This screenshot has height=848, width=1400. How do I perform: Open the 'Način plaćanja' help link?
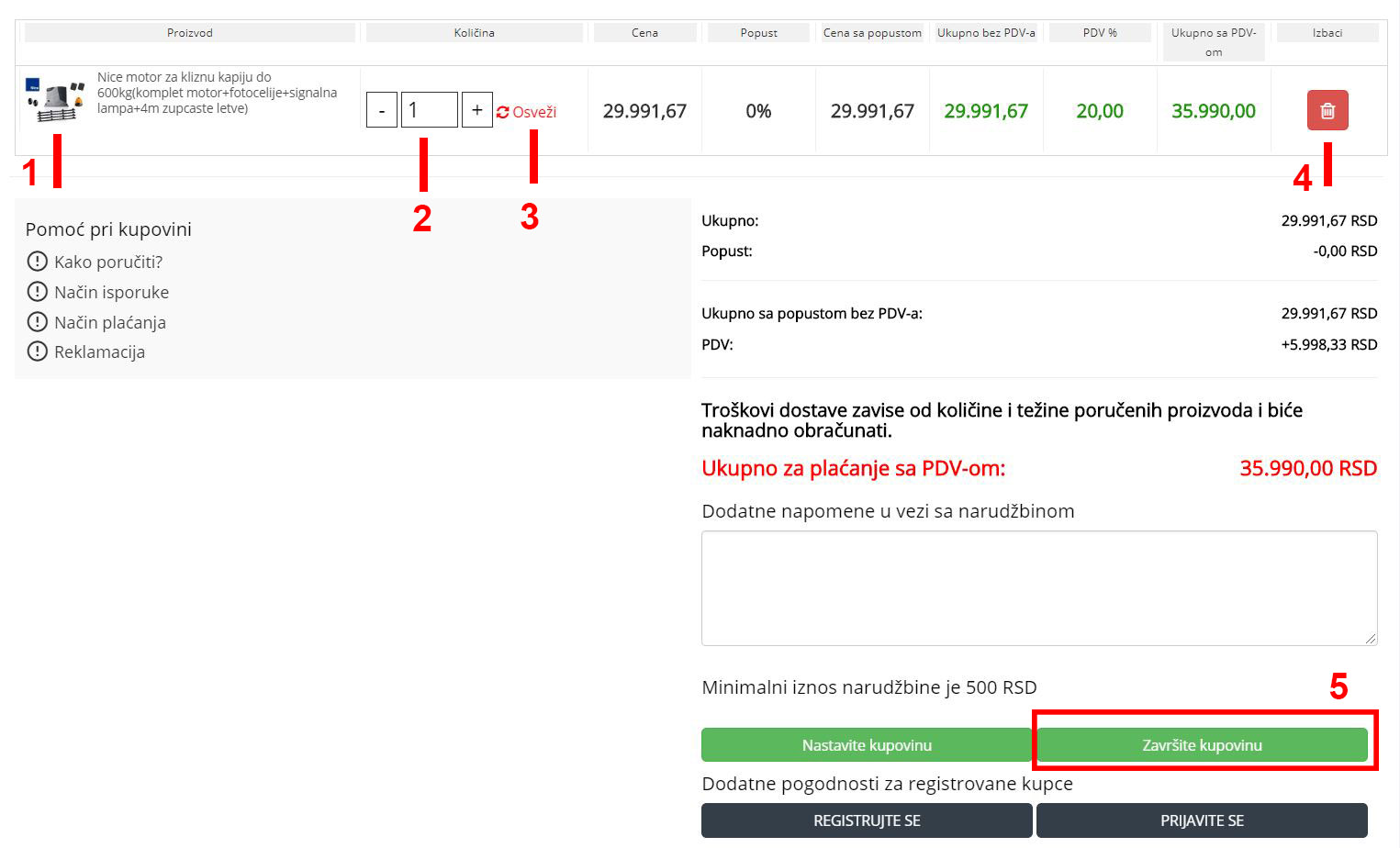click(110, 322)
